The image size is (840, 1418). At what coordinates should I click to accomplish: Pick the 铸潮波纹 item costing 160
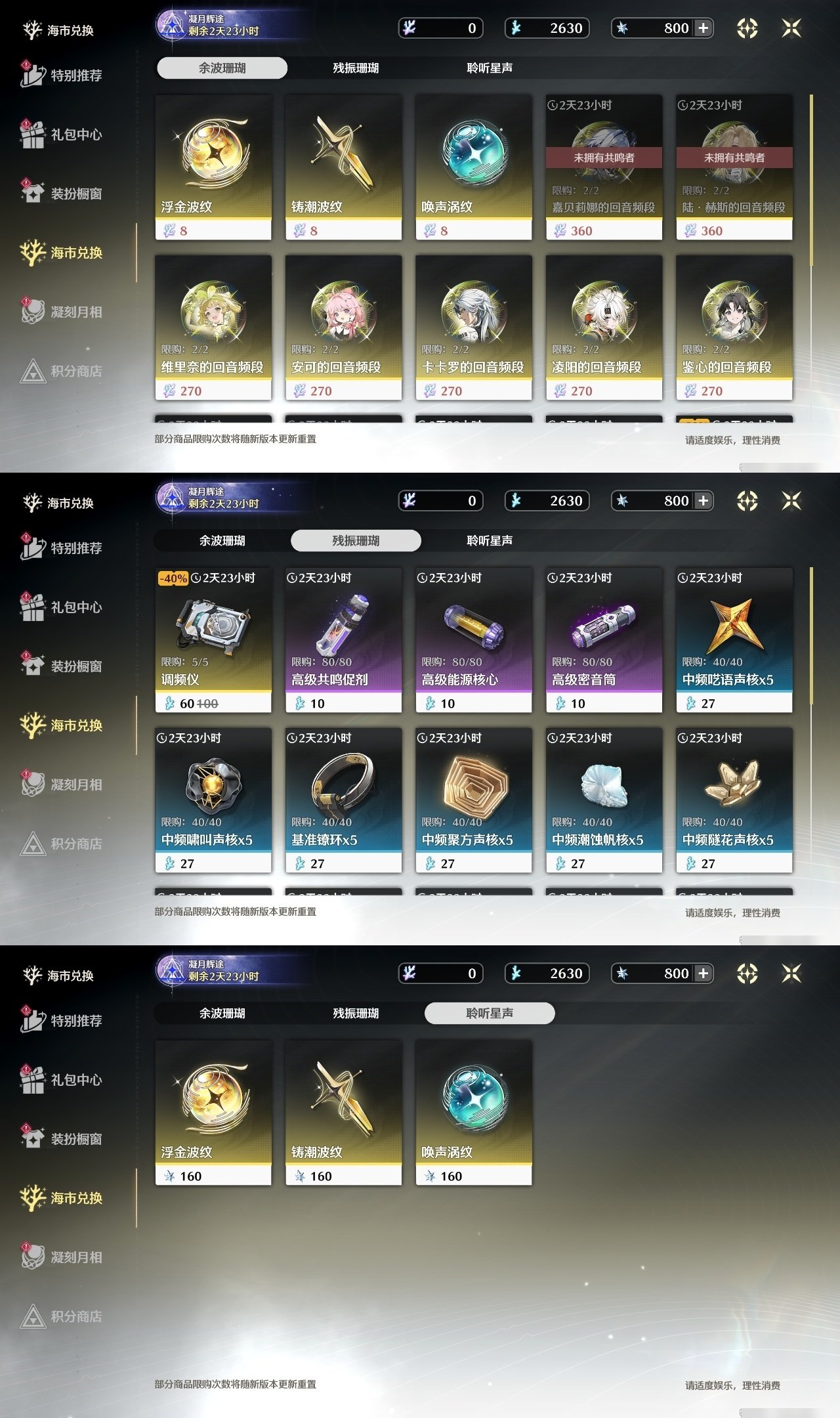[343, 1113]
